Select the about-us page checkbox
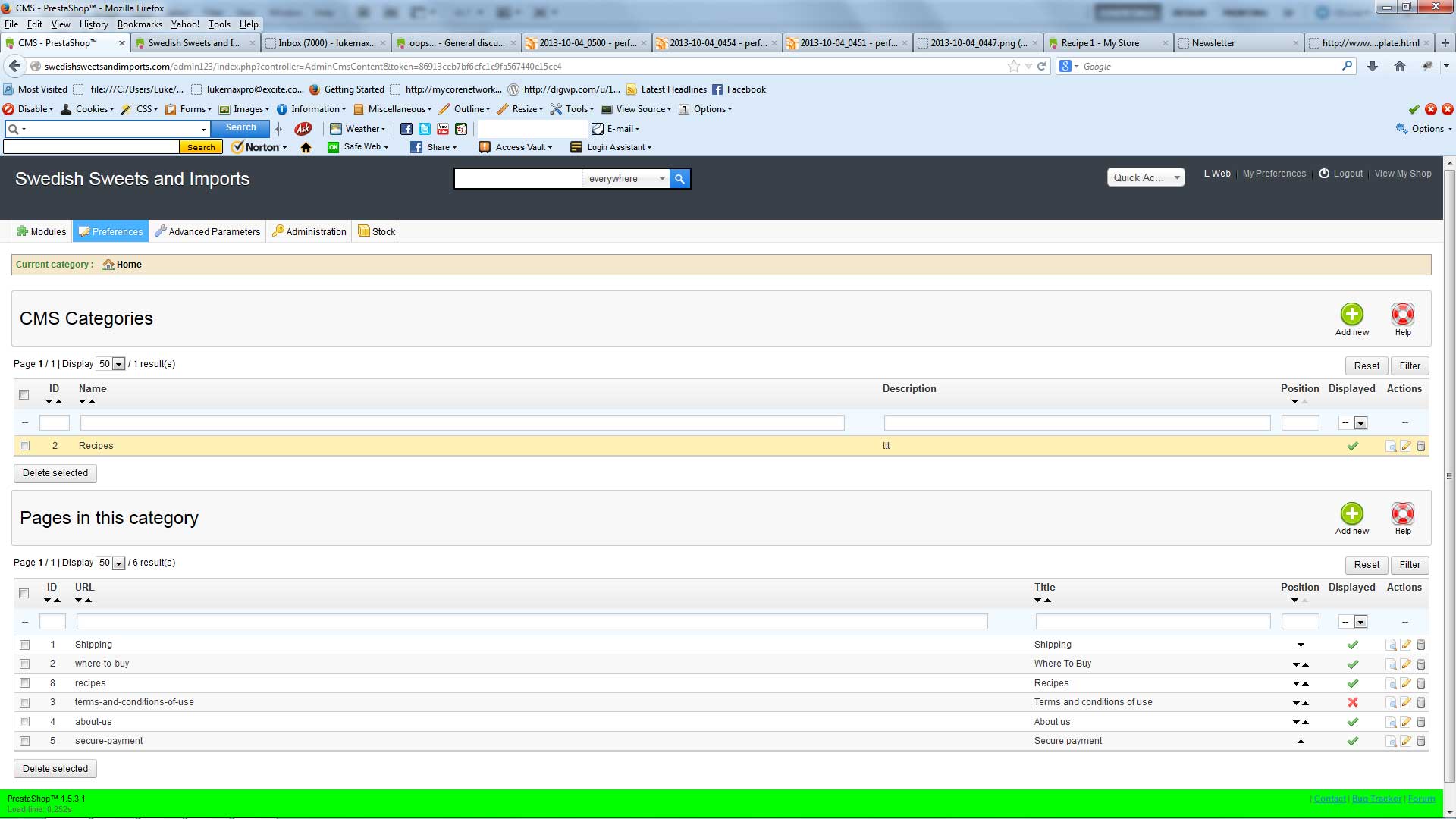The height and width of the screenshot is (819, 1456). click(x=24, y=722)
